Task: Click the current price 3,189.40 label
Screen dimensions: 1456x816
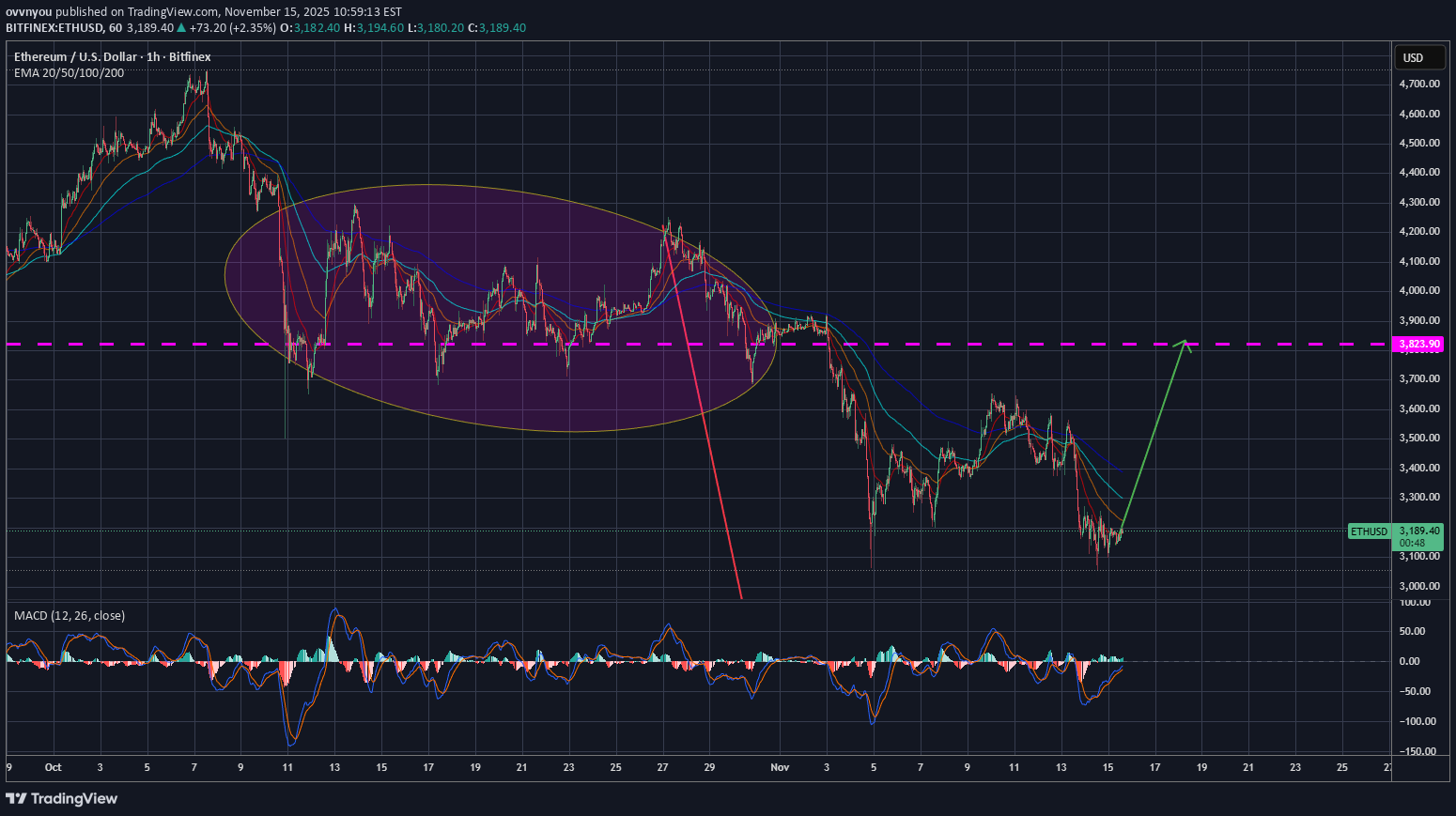Action: click(1418, 531)
